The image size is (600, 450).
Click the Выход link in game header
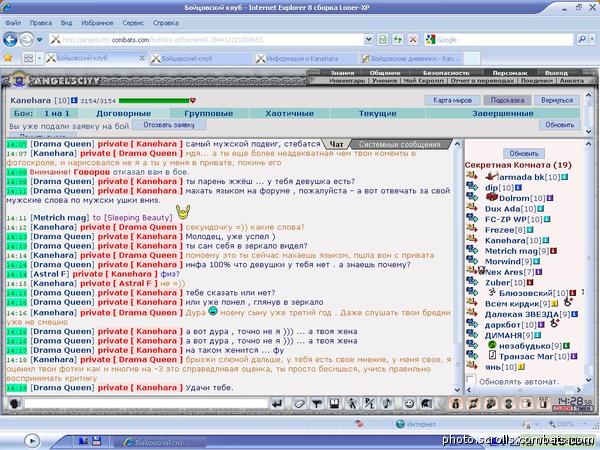pos(556,73)
